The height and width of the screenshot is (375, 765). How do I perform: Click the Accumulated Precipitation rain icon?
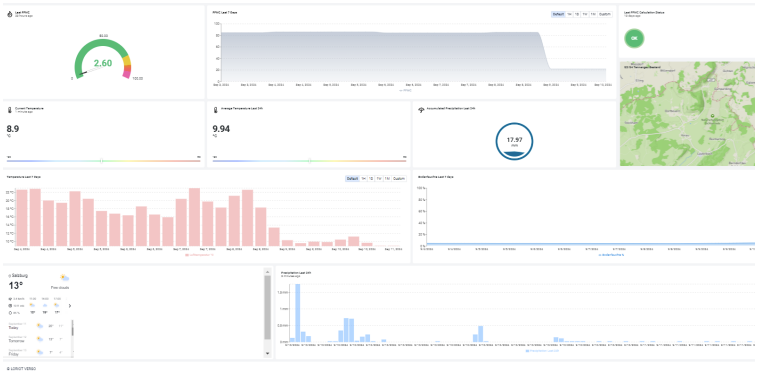pos(421,110)
